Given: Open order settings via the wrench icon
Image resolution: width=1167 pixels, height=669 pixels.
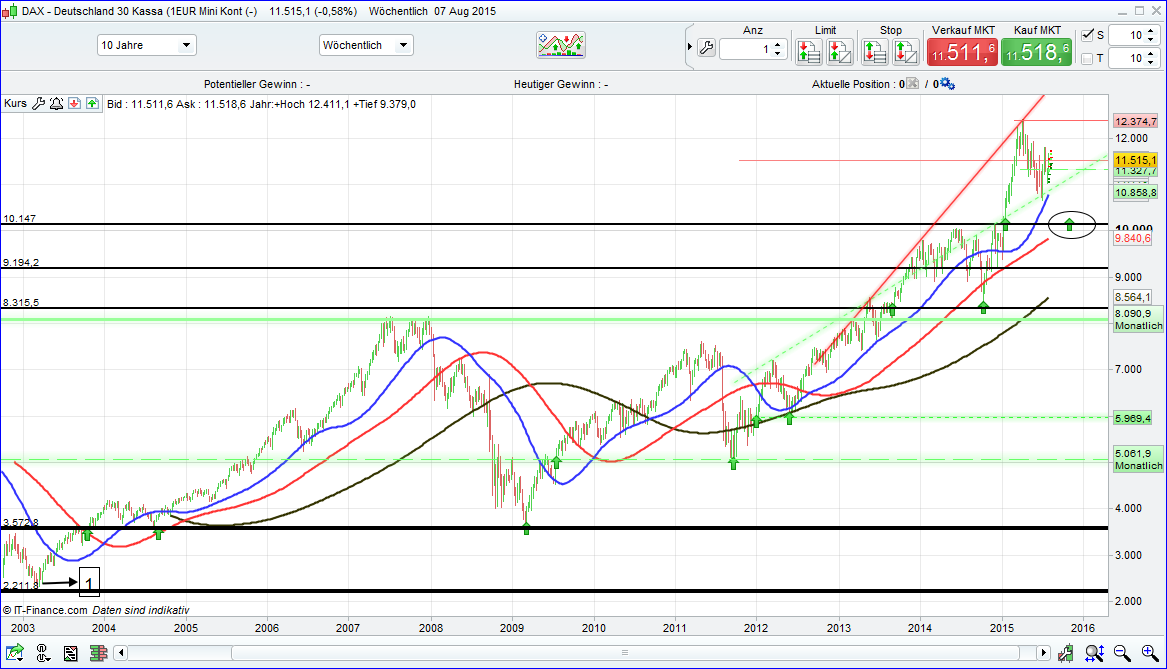Looking at the screenshot, I should click(x=706, y=47).
